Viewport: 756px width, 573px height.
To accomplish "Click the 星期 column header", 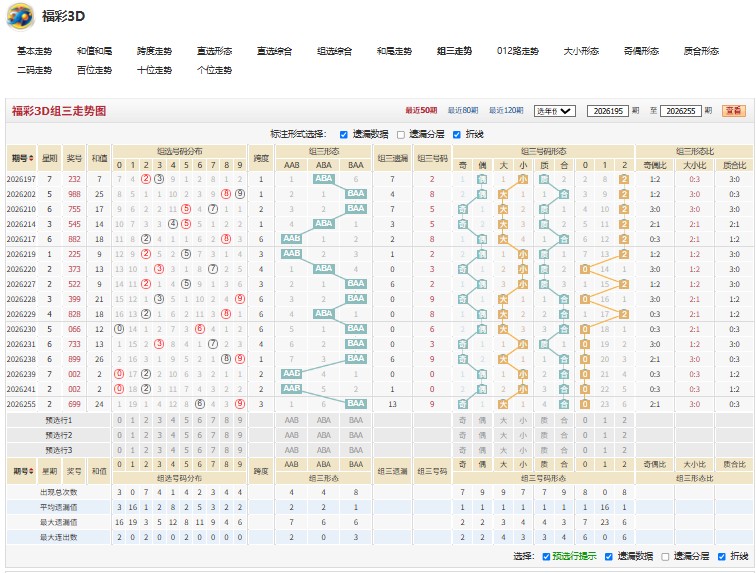I will (x=49, y=158).
